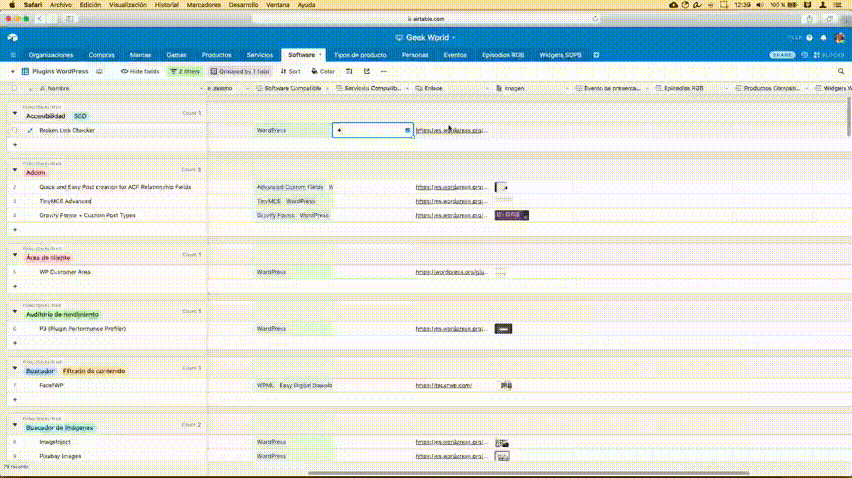Viewport: 852px width, 478px height.
Task: Open the row height toolbar icon
Action: click(x=349, y=71)
